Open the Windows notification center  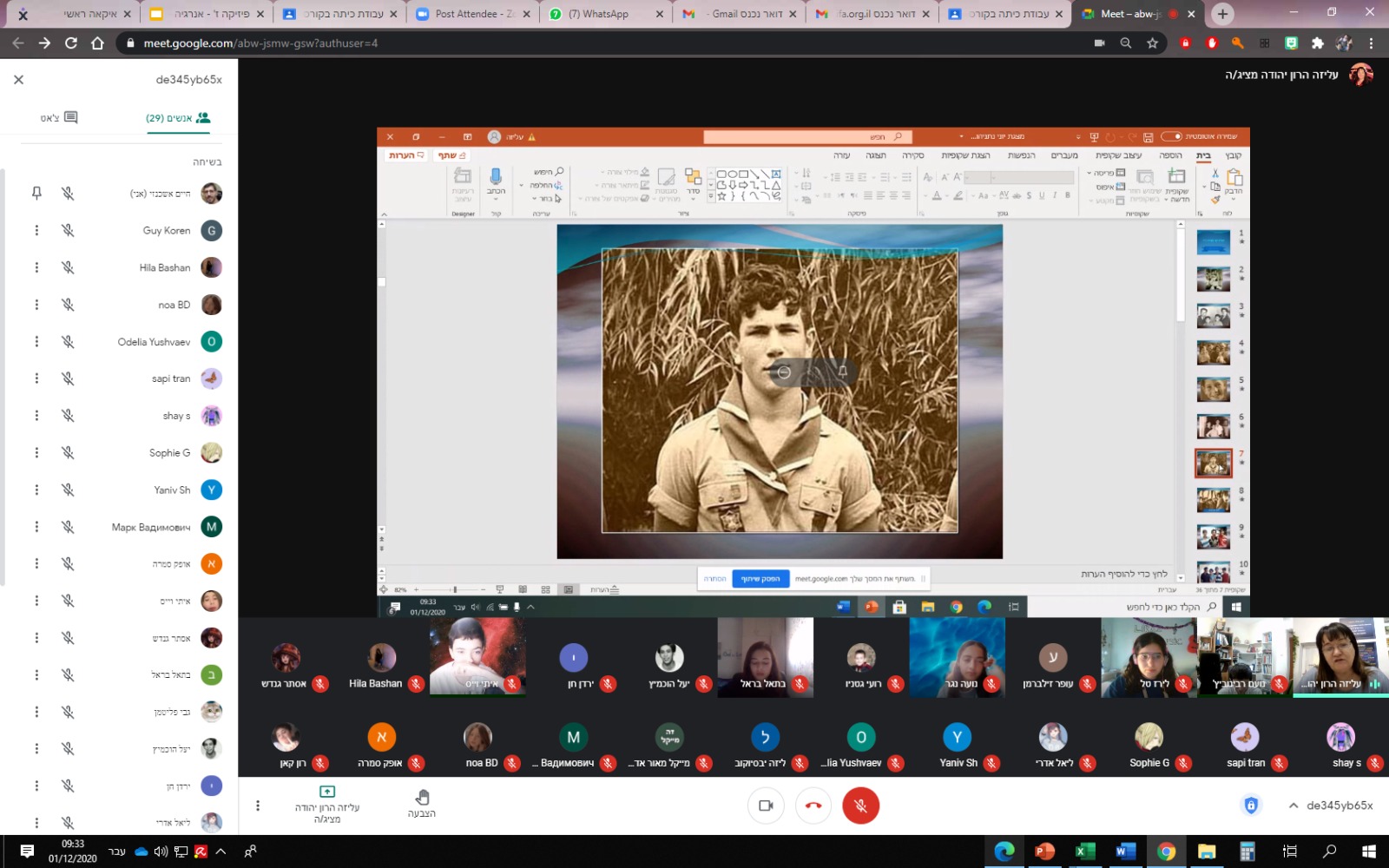click(27, 852)
